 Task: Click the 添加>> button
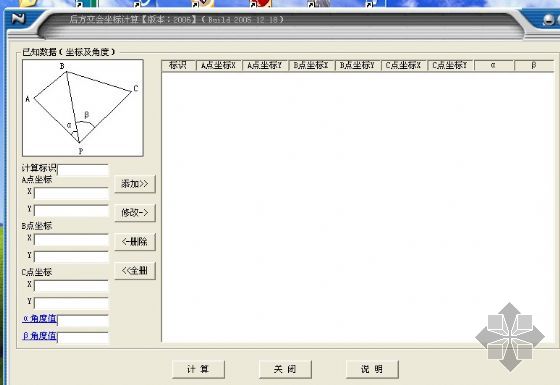(135, 184)
